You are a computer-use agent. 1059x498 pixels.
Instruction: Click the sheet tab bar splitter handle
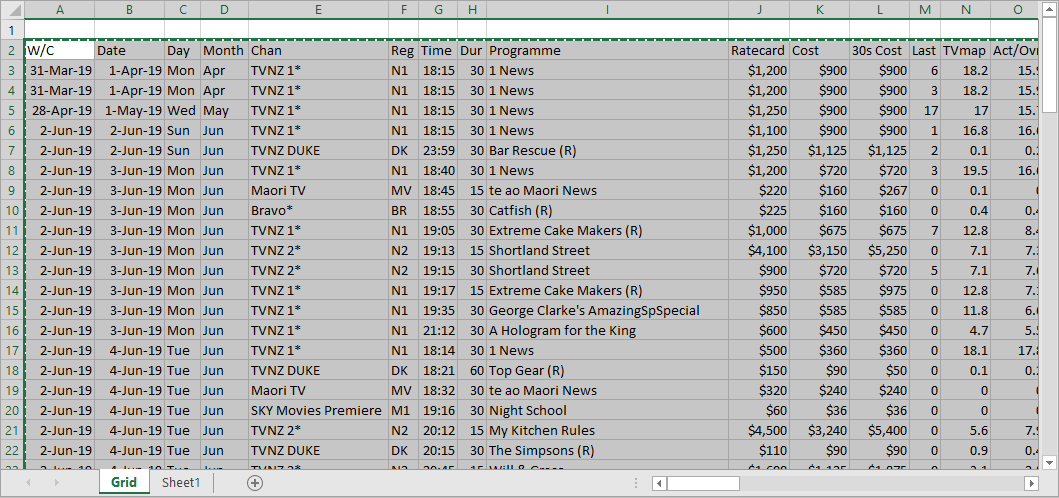point(636,483)
